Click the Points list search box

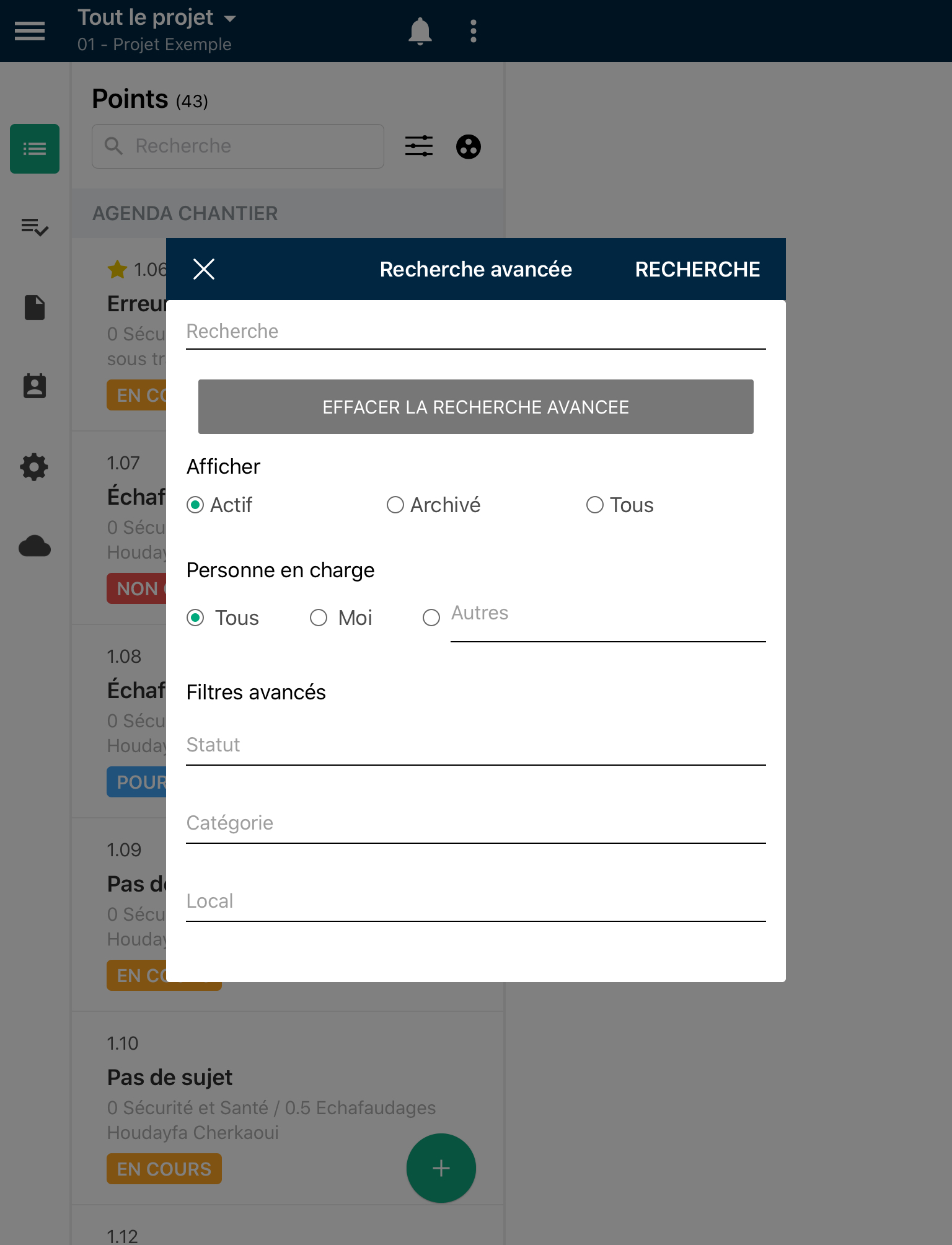click(238, 146)
